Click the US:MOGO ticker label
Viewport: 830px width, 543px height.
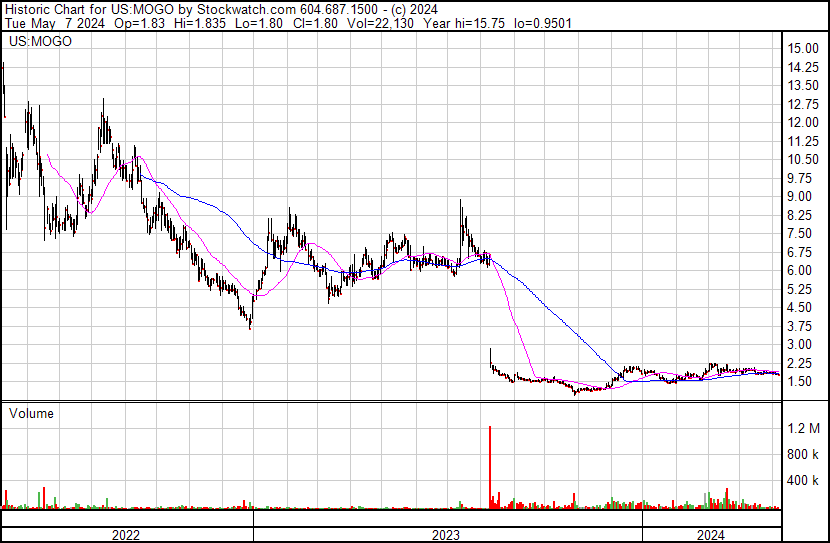tap(40, 41)
